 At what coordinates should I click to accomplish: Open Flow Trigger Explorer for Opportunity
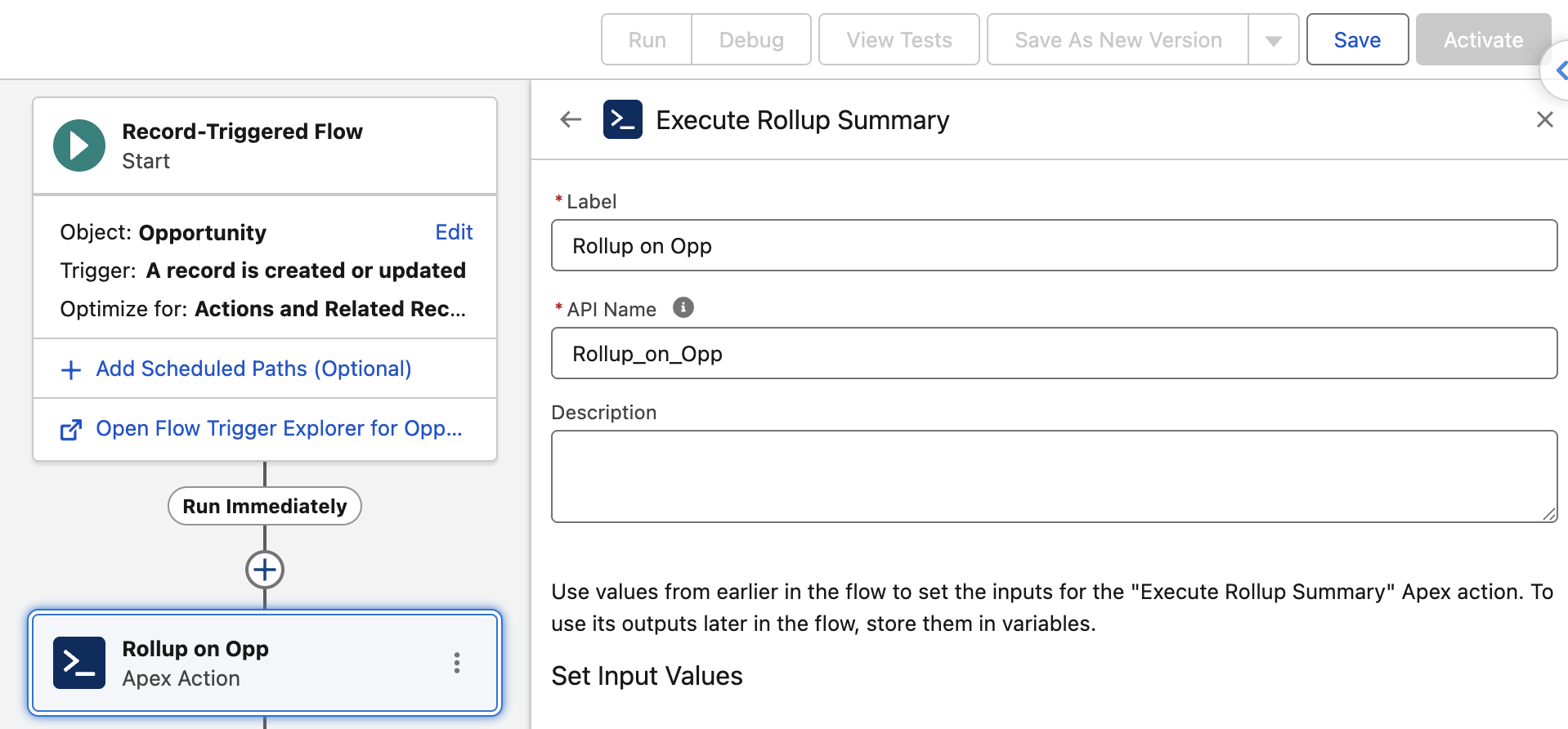279,428
